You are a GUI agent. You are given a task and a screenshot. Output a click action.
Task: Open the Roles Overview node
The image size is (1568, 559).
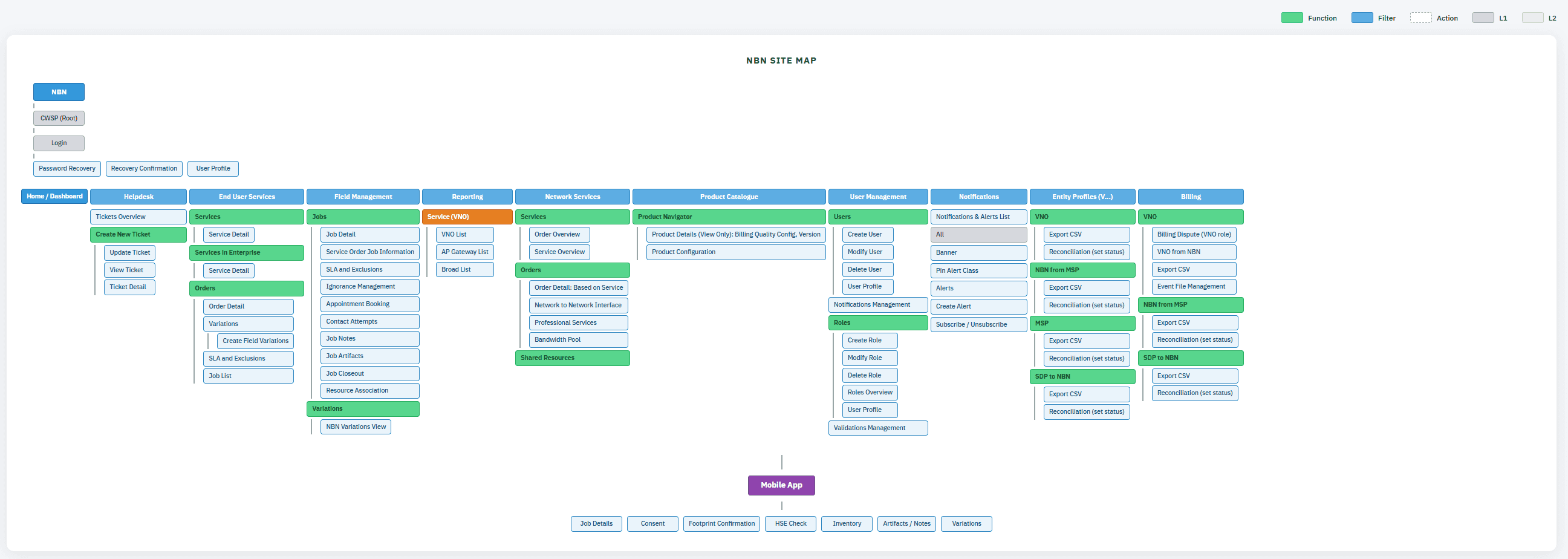[x=870, y=393]
